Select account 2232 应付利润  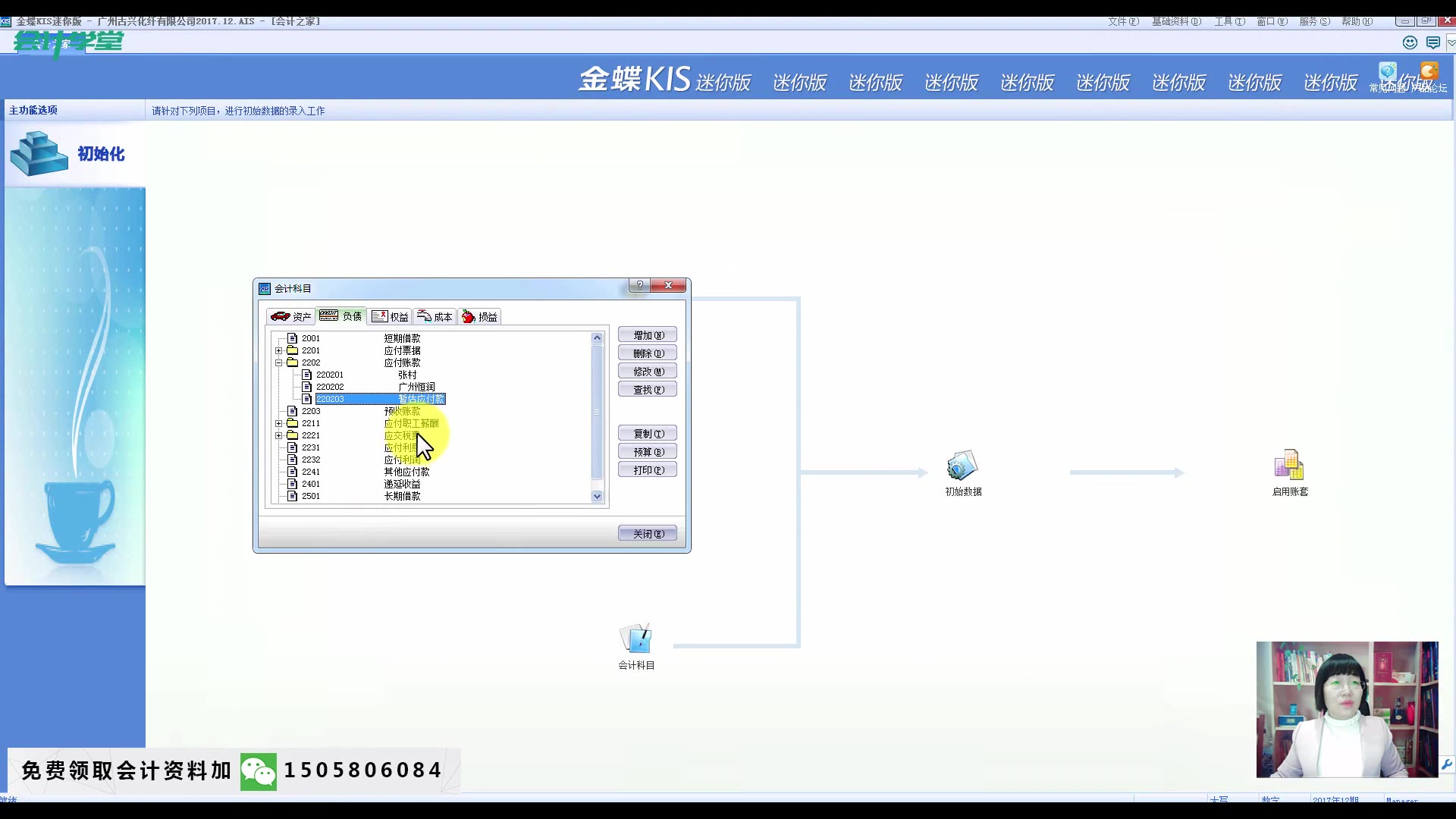(x=361, y=460)
